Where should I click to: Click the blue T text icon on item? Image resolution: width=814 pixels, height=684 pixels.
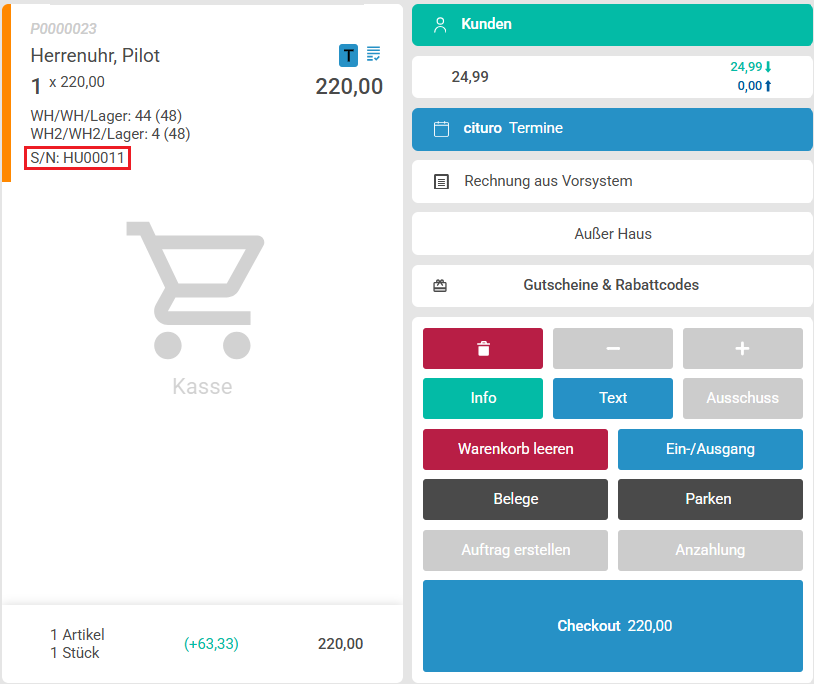click(x=348, y=55)
